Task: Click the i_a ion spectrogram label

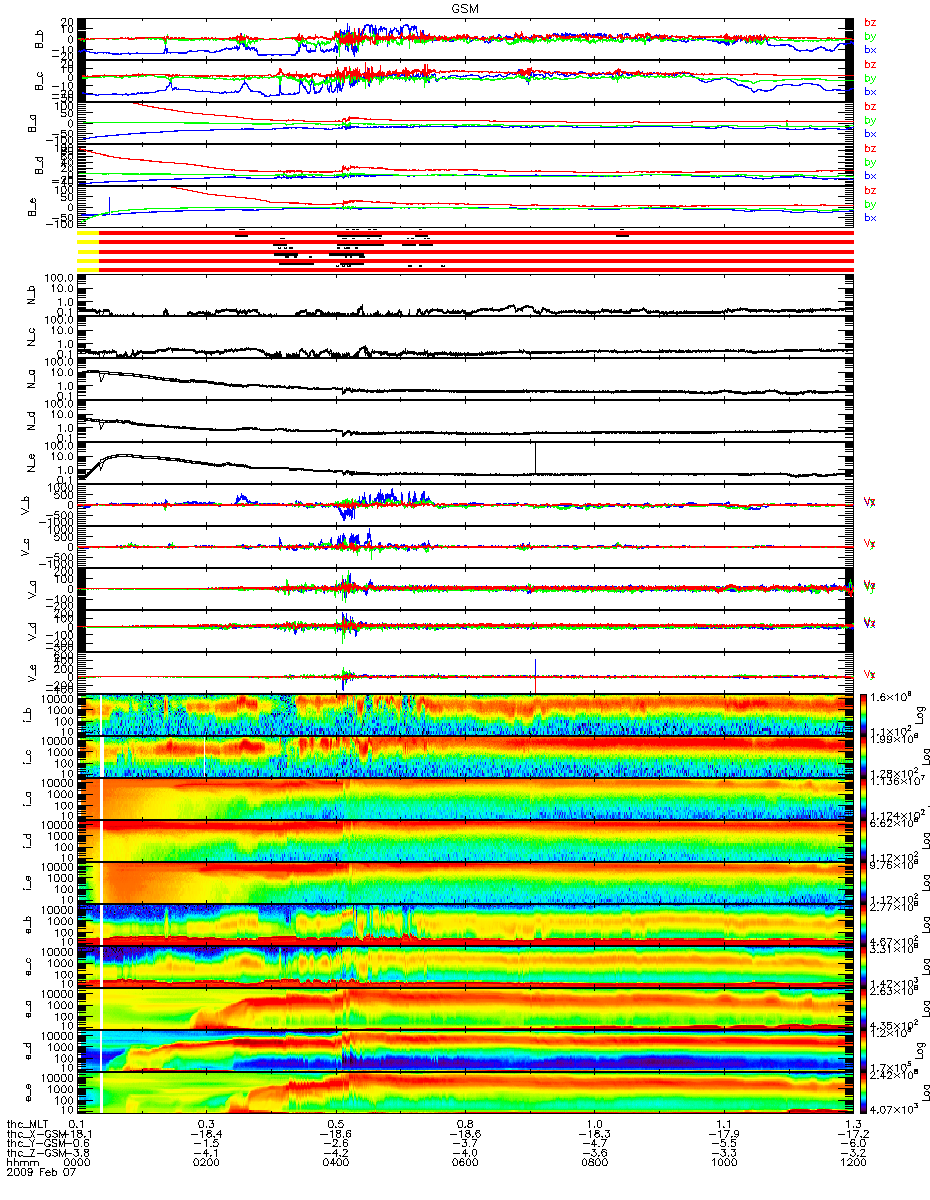Action: pyautogui.click(x=28, y=799)
